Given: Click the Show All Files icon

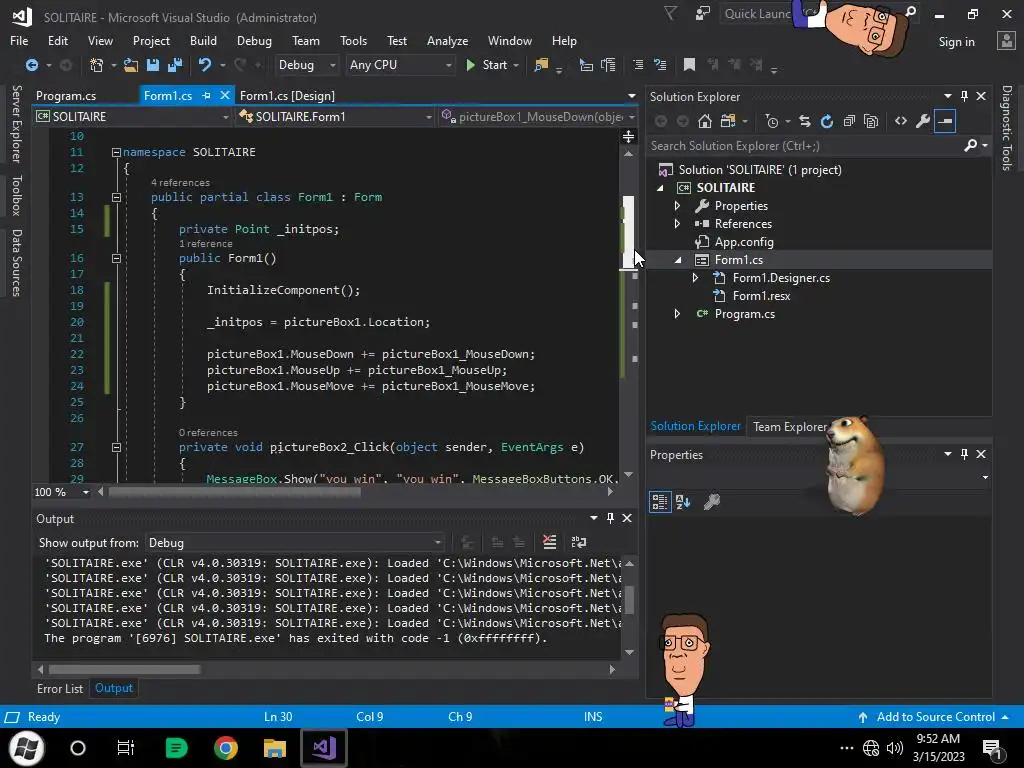Looking at the screenshot, I should (x=871, y=121).
